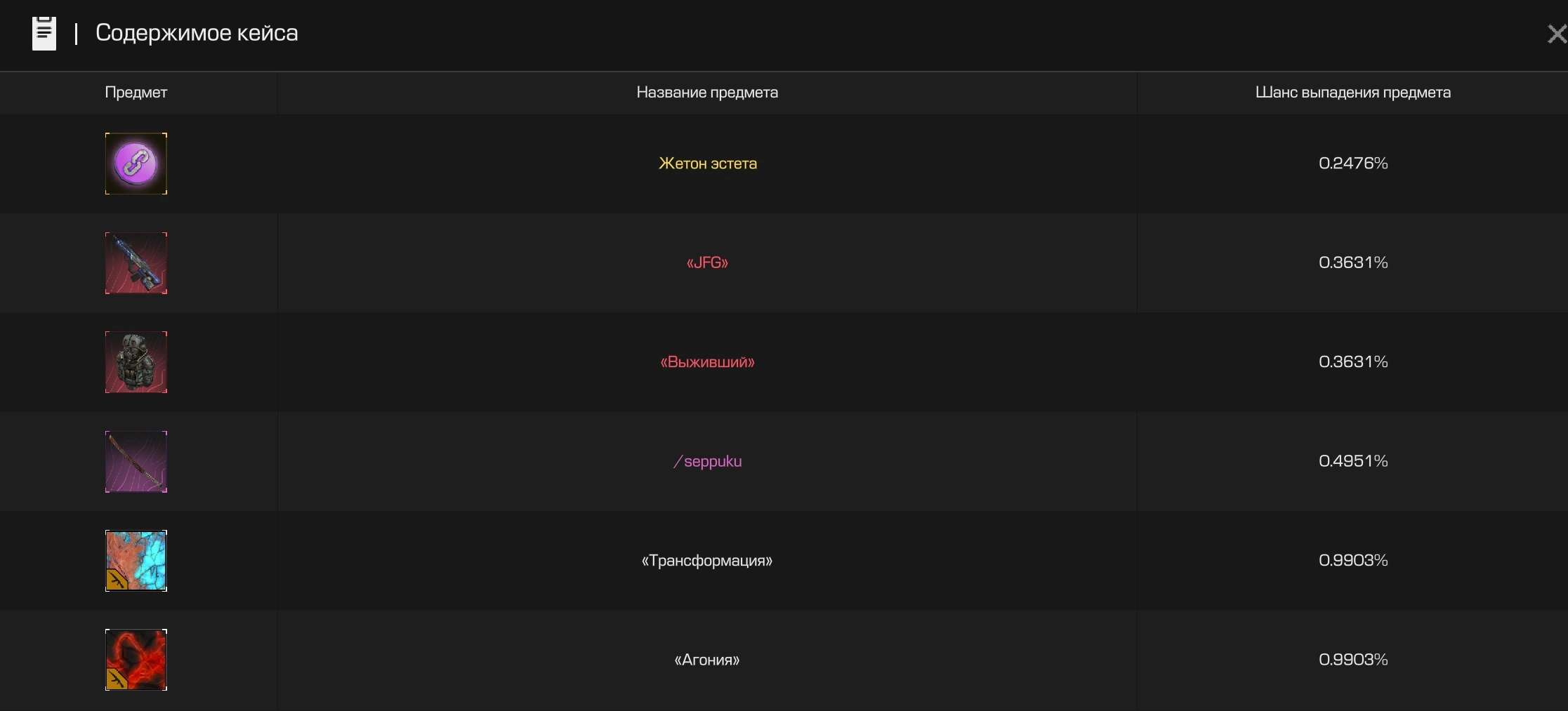Close the case contents window
The width and height of the screenshot is (1568, 711).
[1557, 34]
